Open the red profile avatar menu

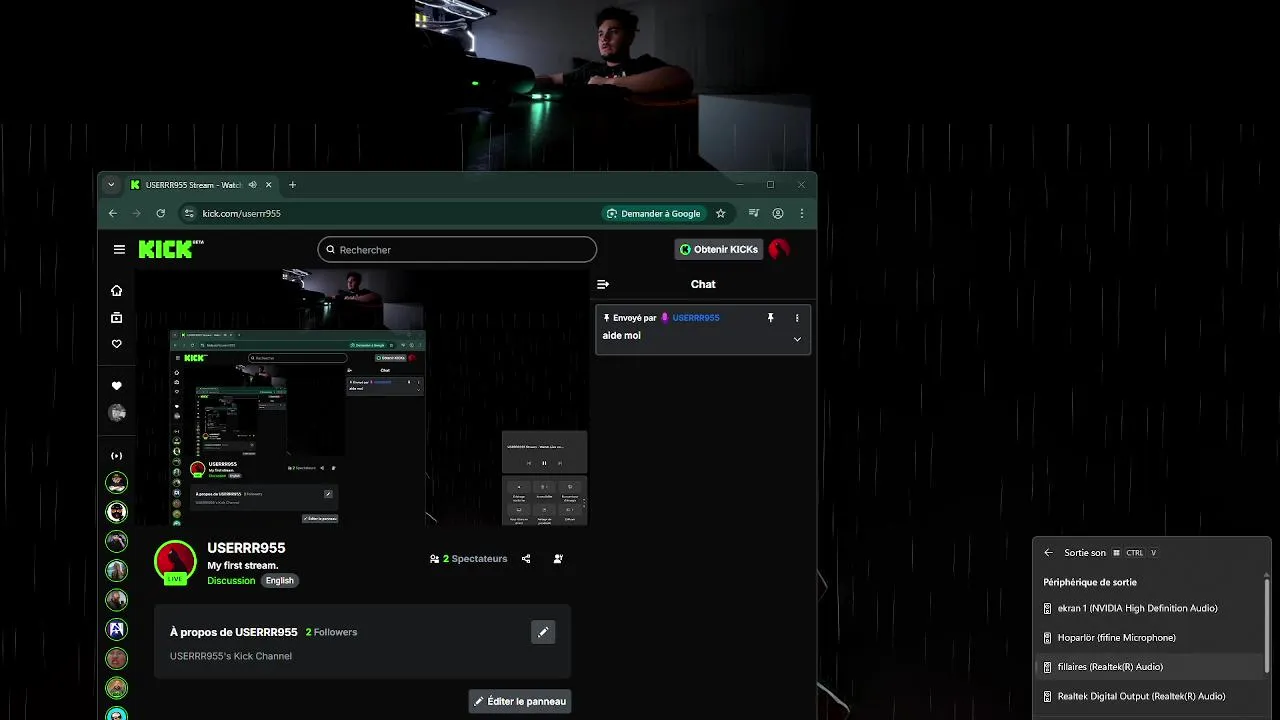779,249
